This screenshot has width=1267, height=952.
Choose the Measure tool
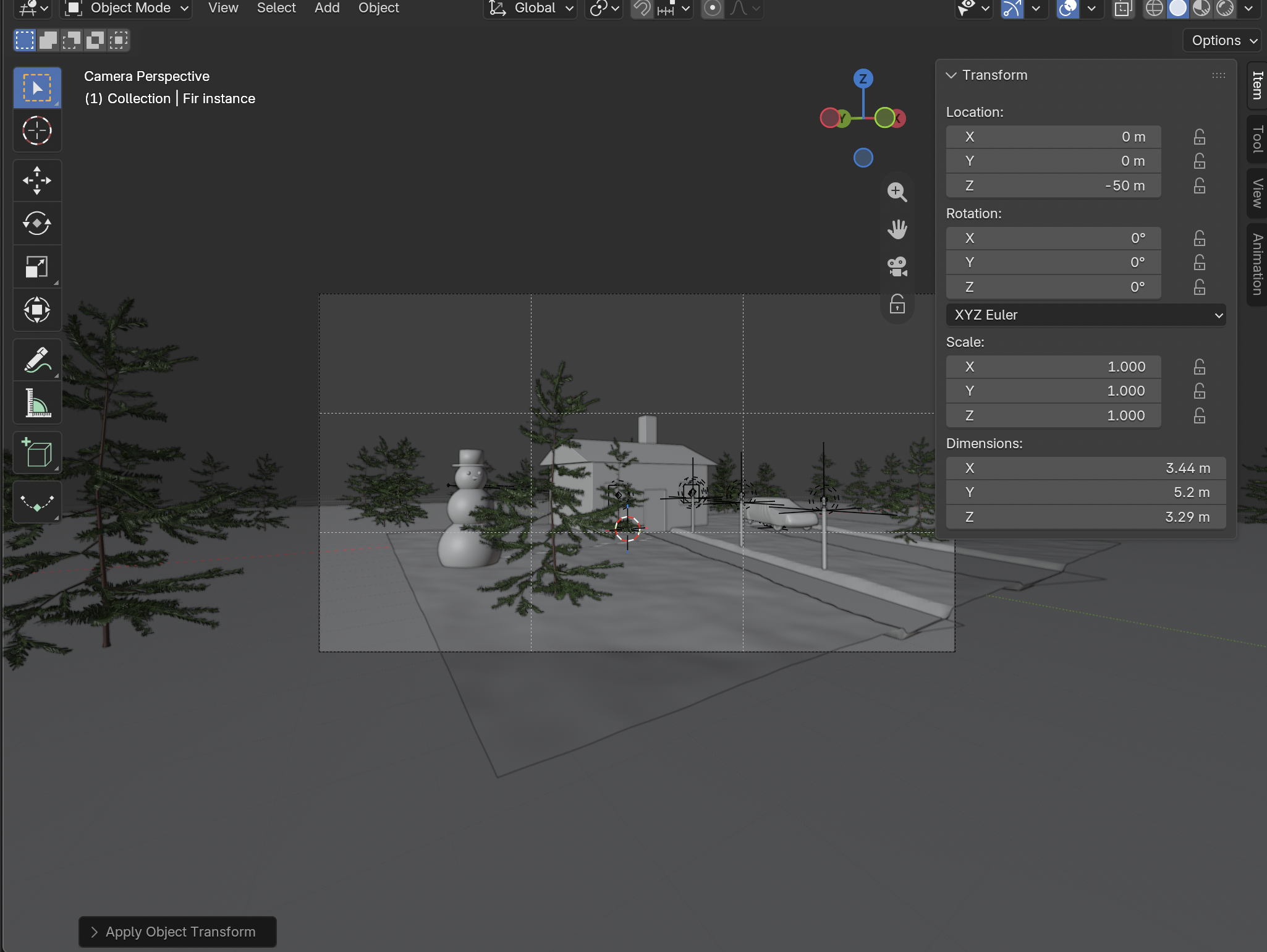coord(37,403)
